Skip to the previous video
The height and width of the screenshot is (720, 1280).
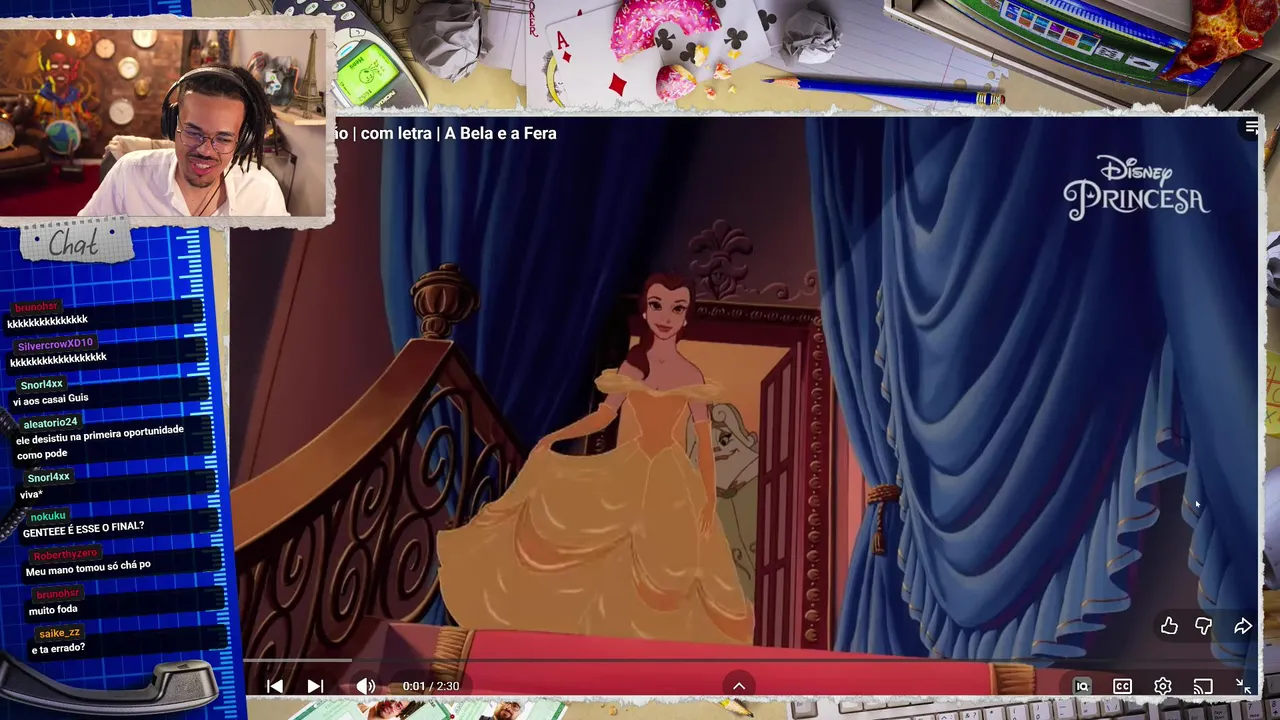pos(275,686)
